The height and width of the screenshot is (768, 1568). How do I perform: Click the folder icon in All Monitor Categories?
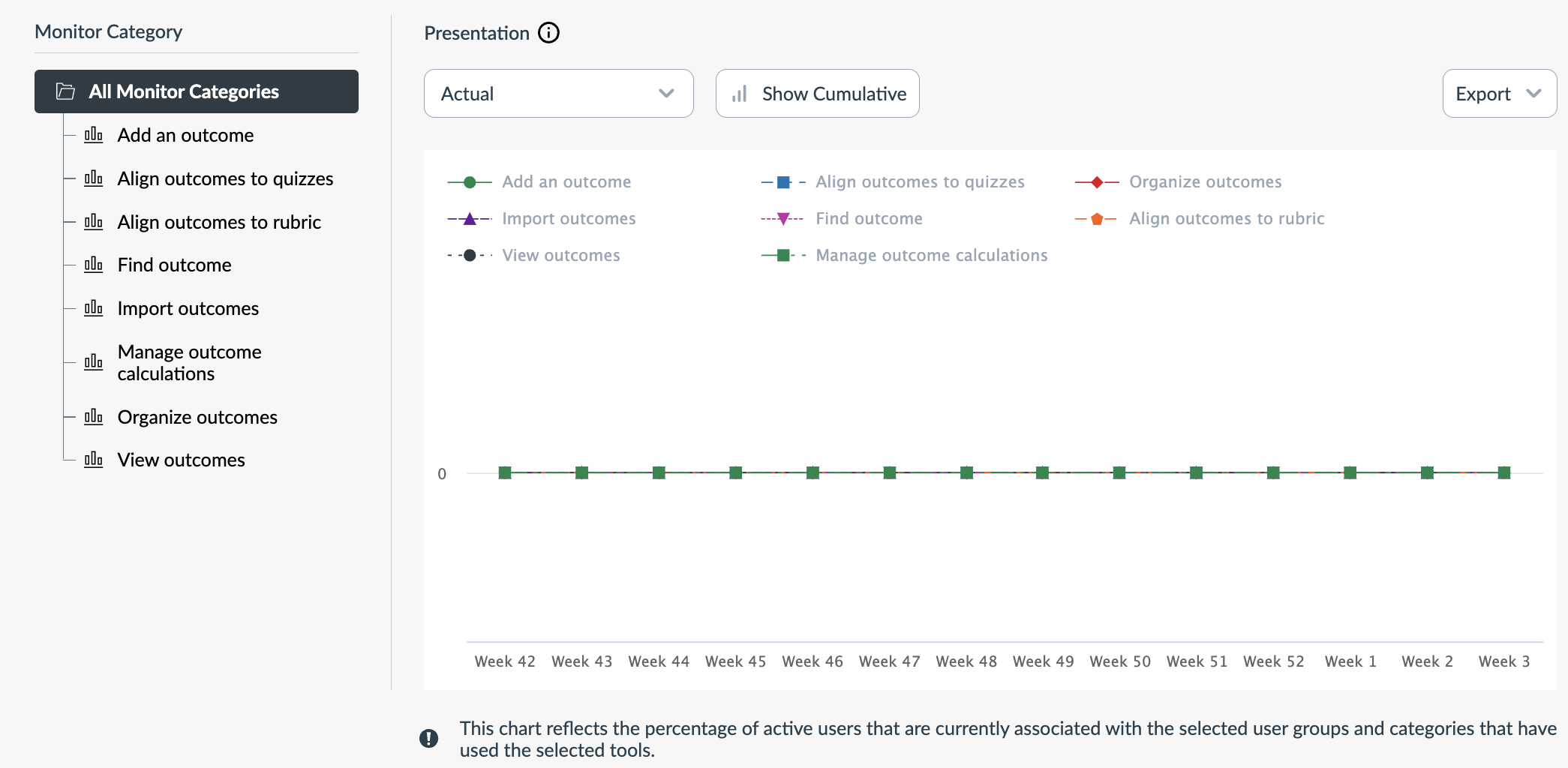(x=66, y=91)
